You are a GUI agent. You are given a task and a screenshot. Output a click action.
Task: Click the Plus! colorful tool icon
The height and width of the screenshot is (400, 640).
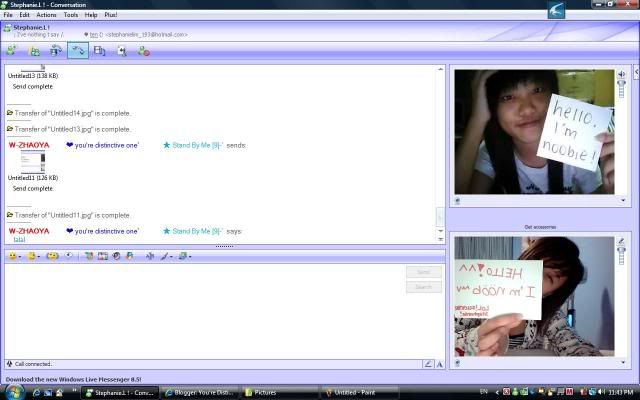tap(89, 256)
